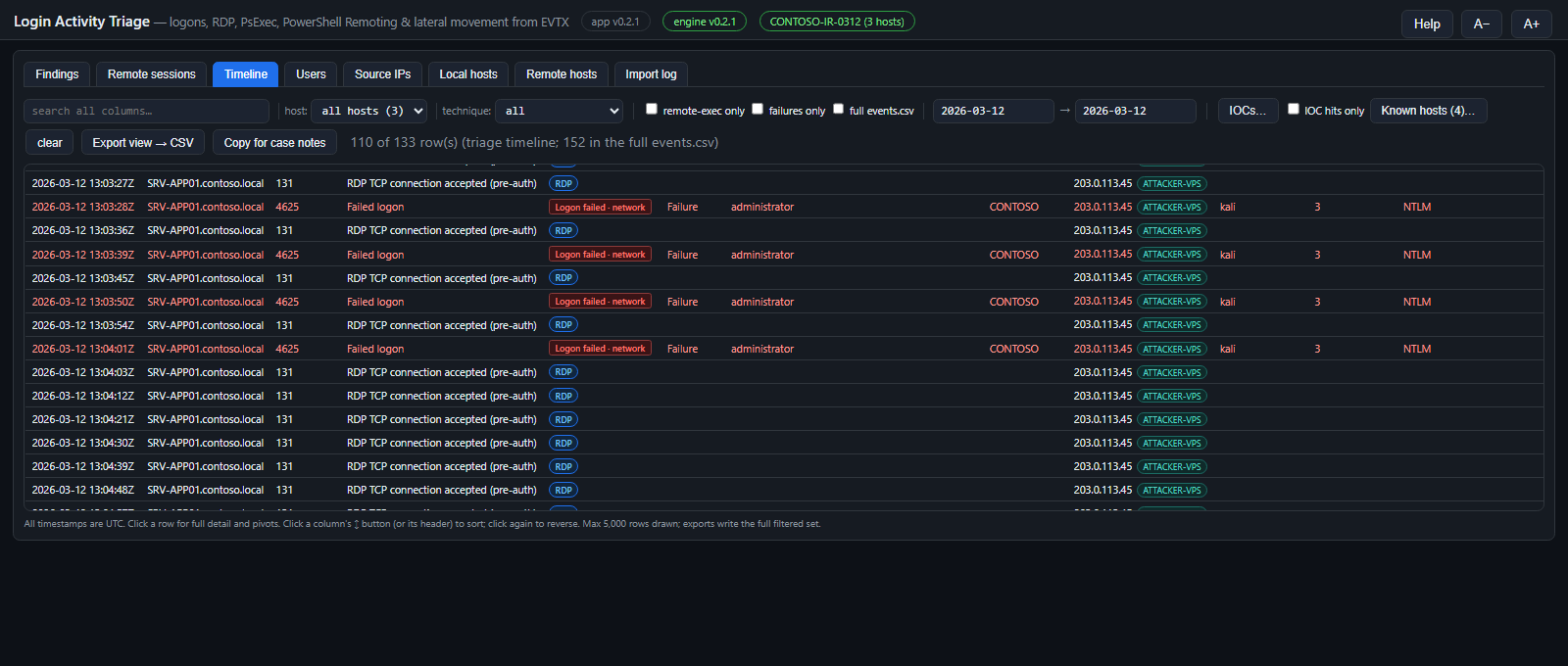
Task: Click RDP TCP connection text at 13:04:30Z
Action: pos(442,443)
